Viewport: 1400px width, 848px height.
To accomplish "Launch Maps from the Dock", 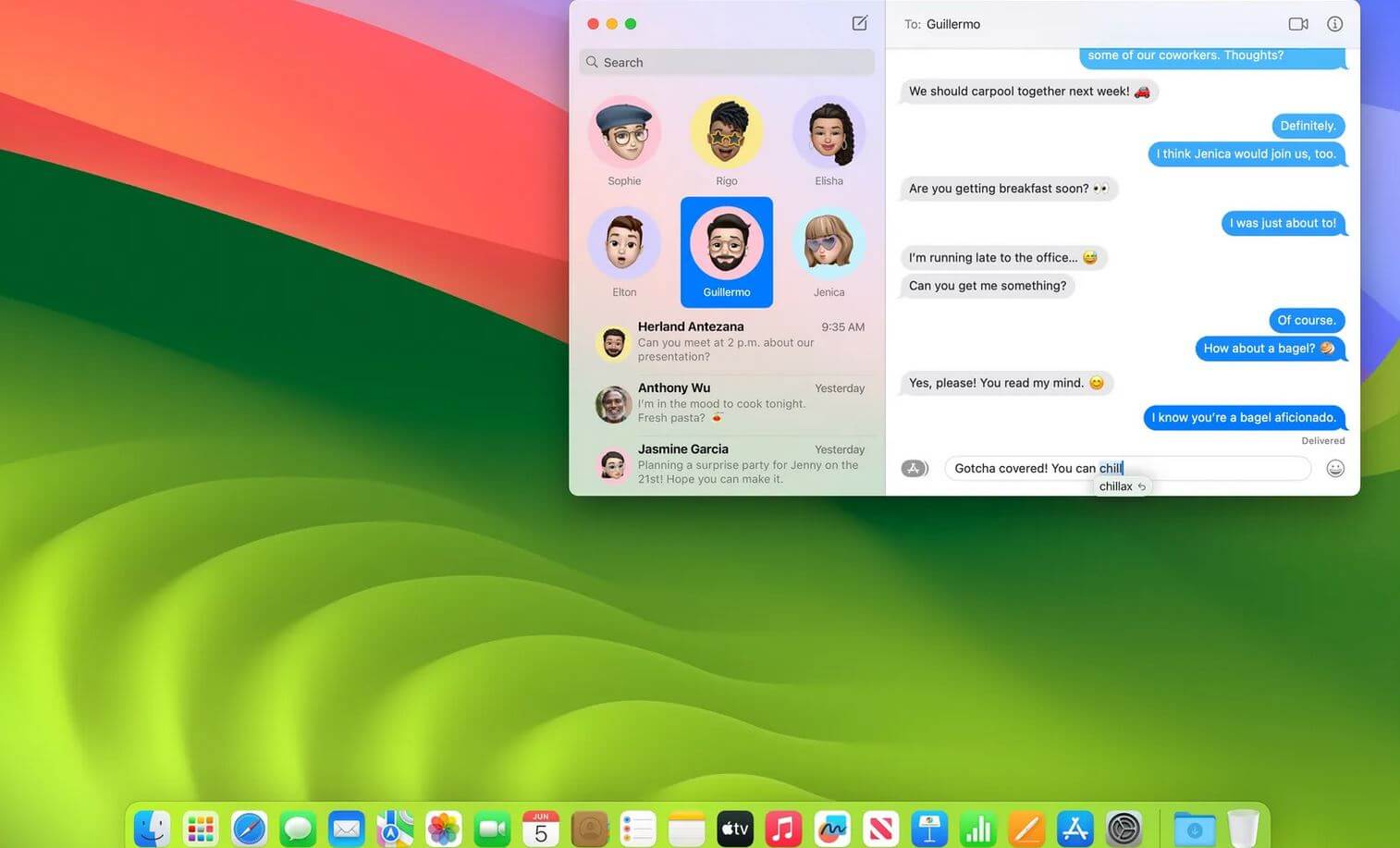I will pos(395,829).
